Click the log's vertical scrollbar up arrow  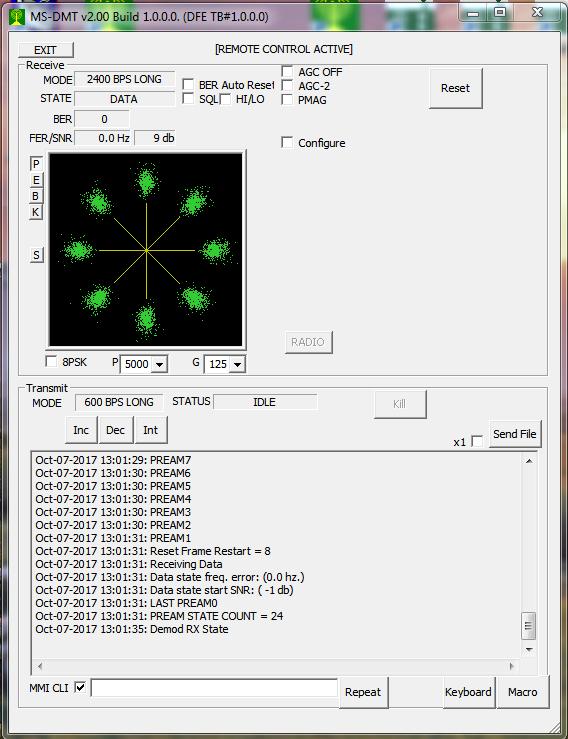pos(529,461)
